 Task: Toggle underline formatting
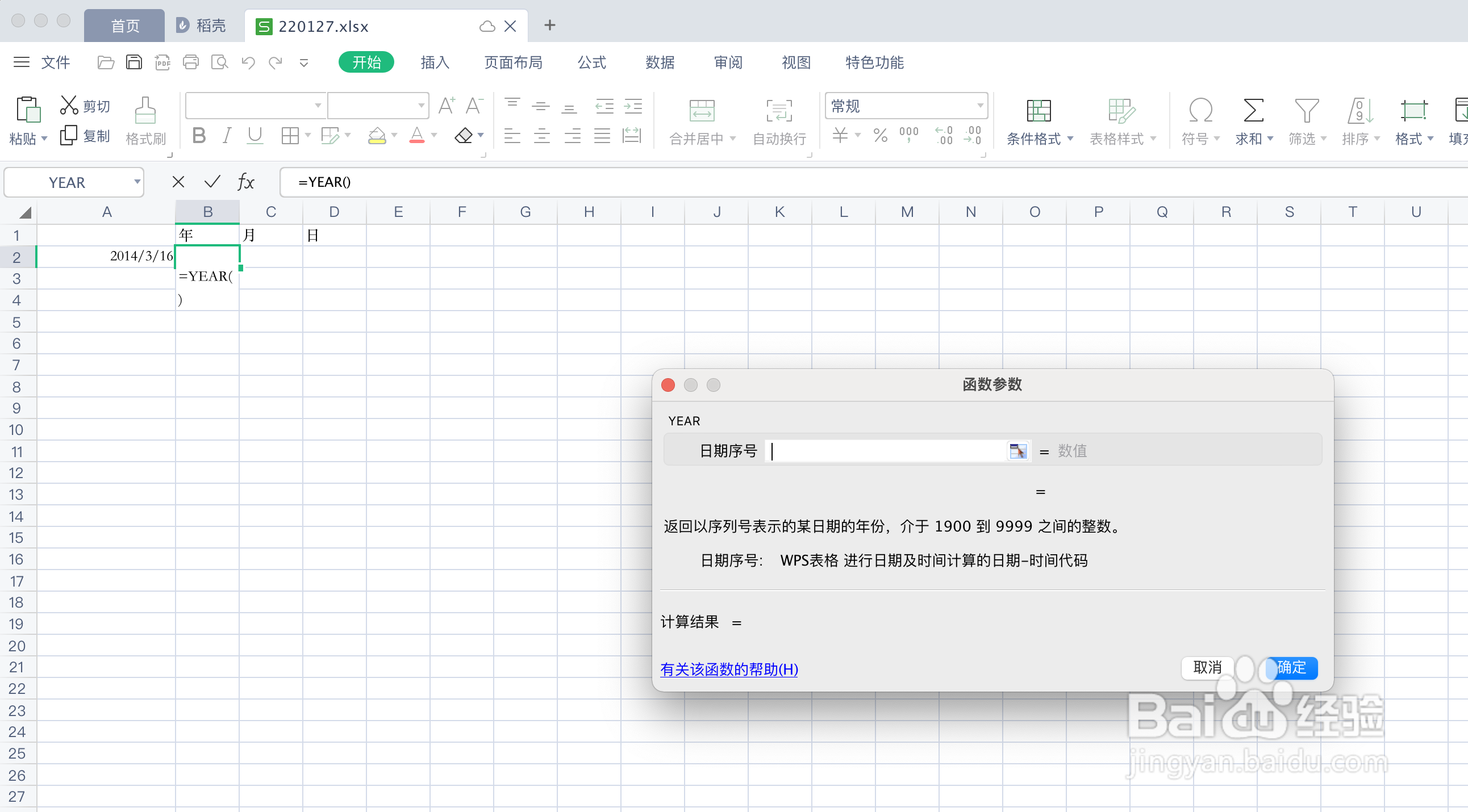pos(254,135)
